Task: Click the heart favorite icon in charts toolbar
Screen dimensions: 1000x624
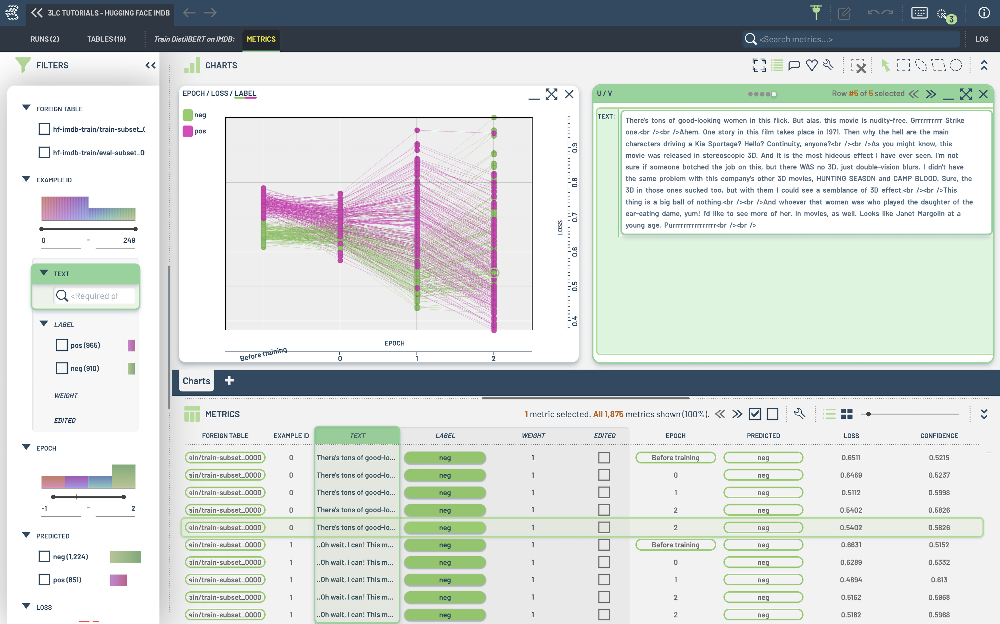Action: [811, 65]
